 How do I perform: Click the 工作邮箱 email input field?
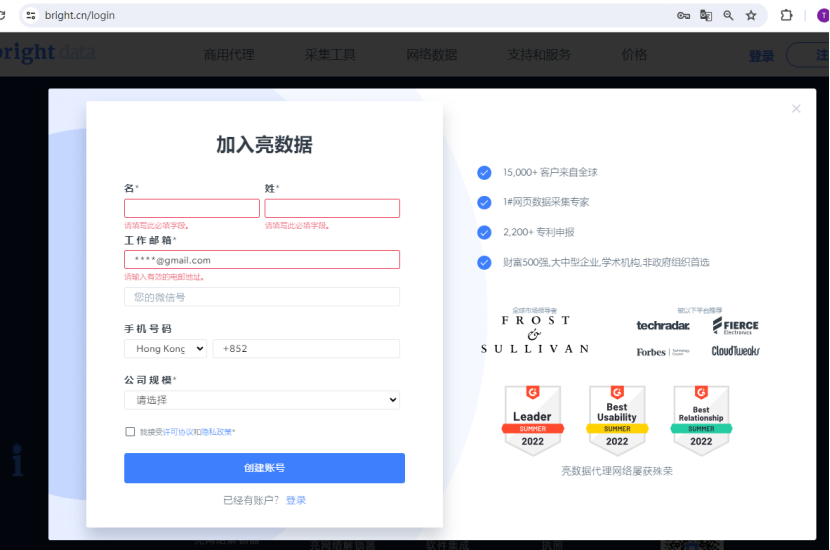point(262,260)
